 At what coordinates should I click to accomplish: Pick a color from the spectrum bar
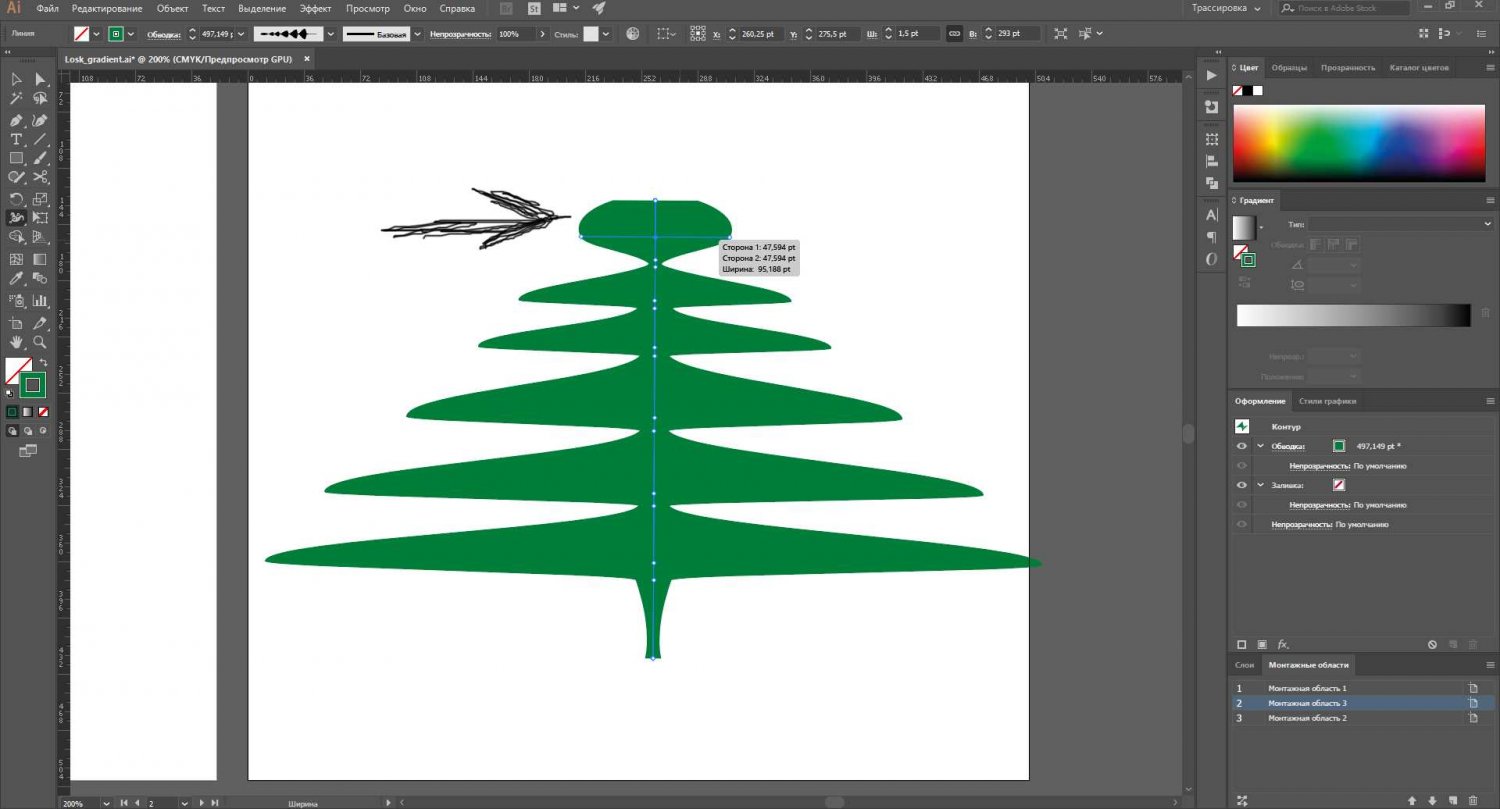[x=1358, y=143]
